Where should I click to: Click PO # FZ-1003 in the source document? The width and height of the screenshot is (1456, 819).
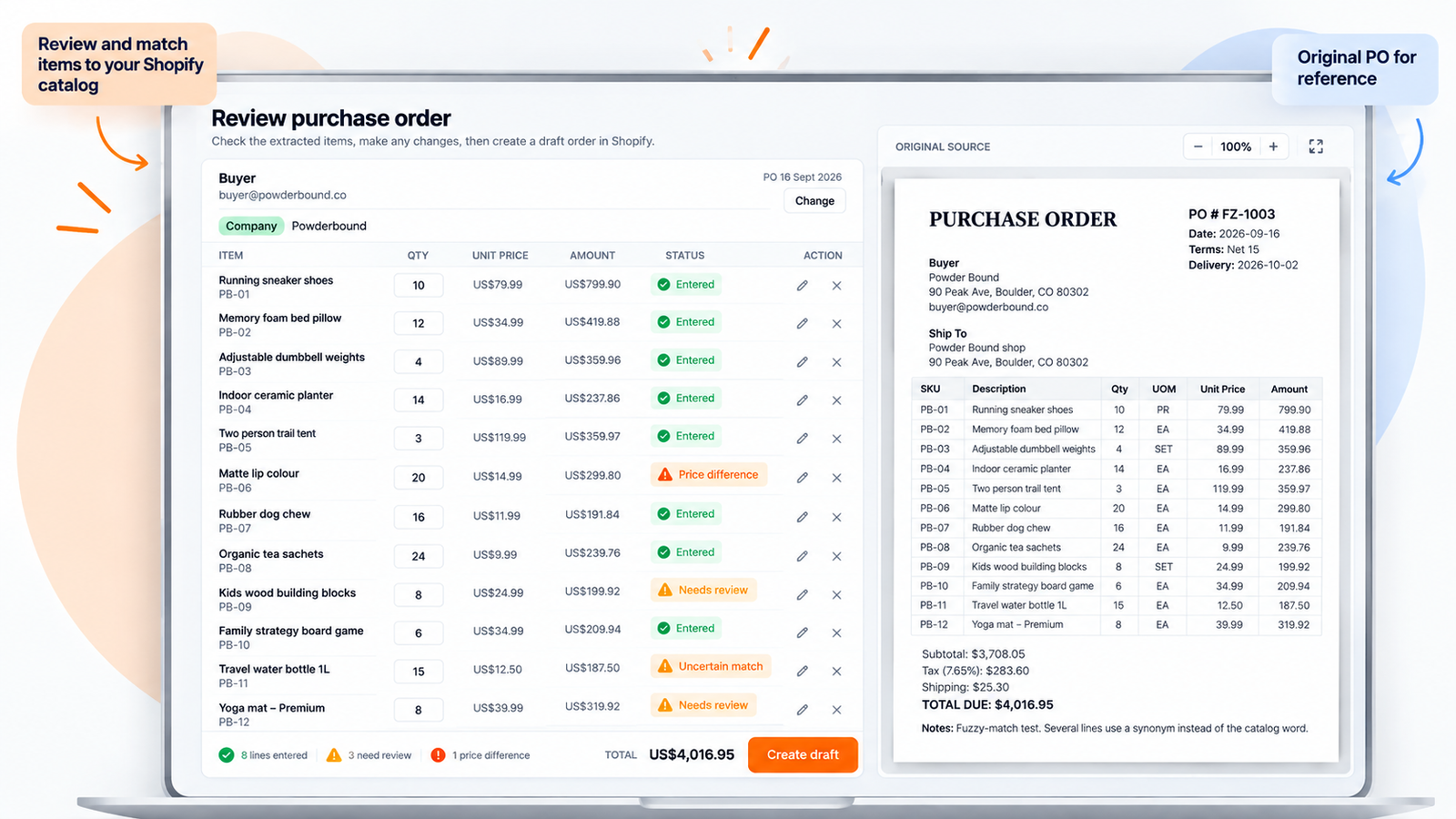click(1232, 215)
